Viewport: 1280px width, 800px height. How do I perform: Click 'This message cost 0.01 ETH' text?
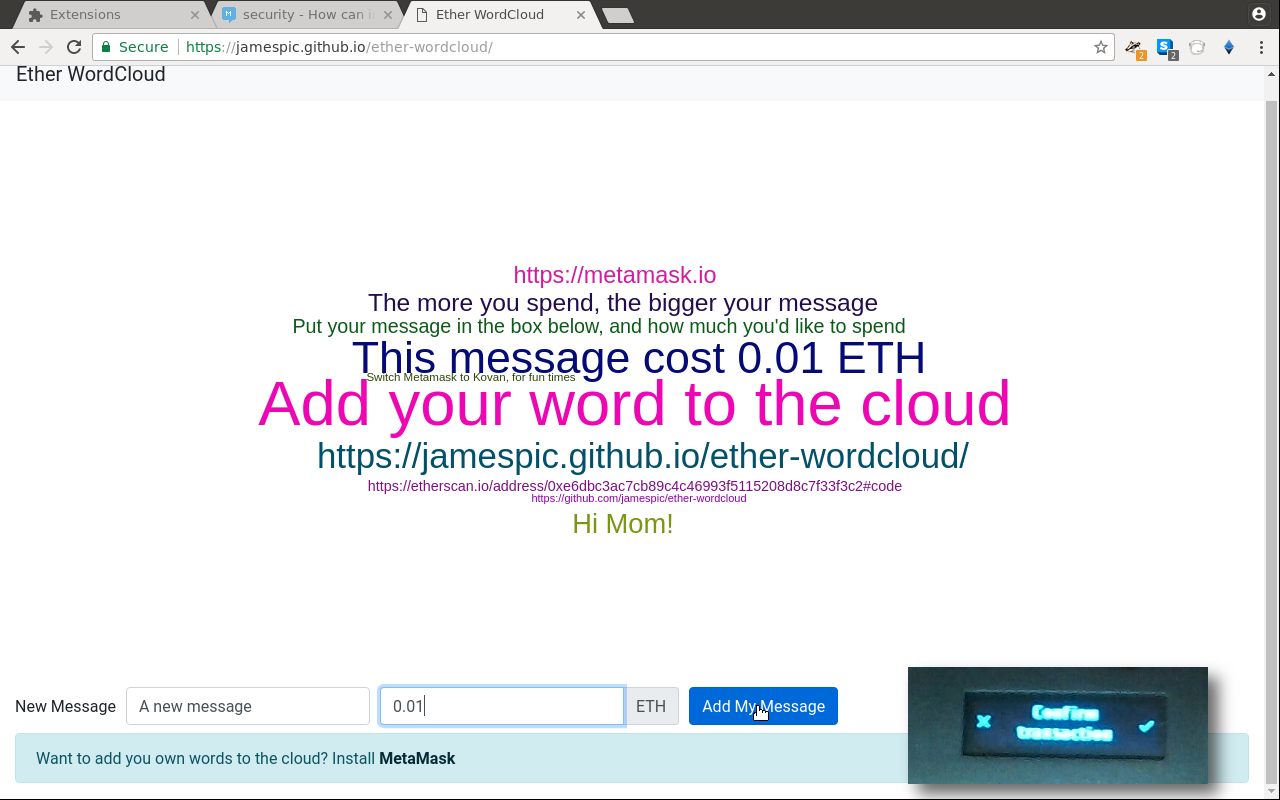639,358
